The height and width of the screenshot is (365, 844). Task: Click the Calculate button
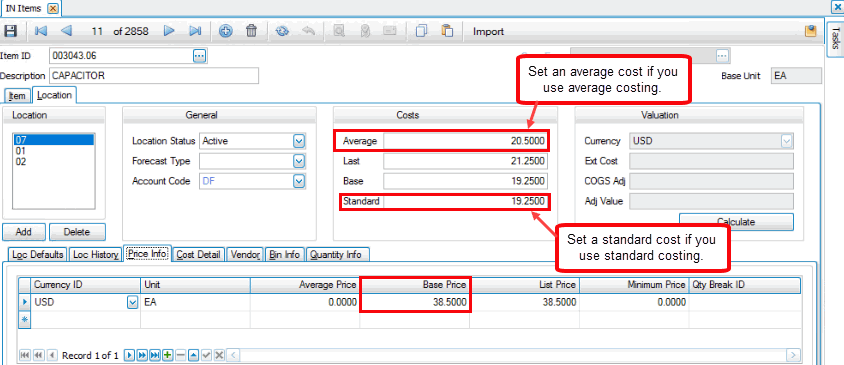[x=736, y=221]
